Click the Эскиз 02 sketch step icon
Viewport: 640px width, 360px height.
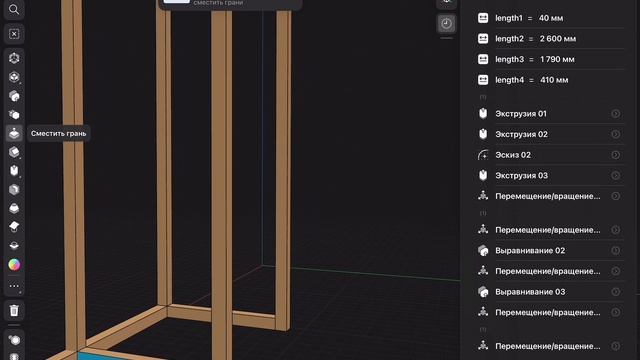tap(483, 155)
